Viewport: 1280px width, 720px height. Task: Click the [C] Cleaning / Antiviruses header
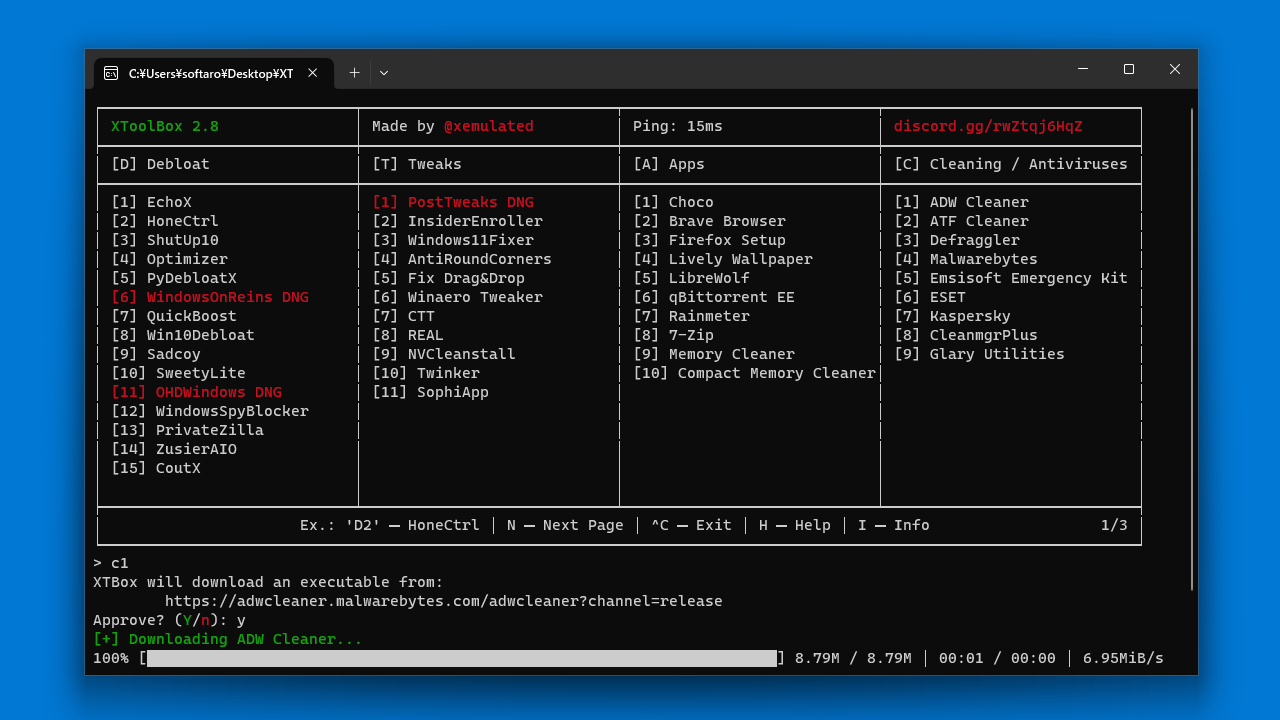coord(1011,164)
